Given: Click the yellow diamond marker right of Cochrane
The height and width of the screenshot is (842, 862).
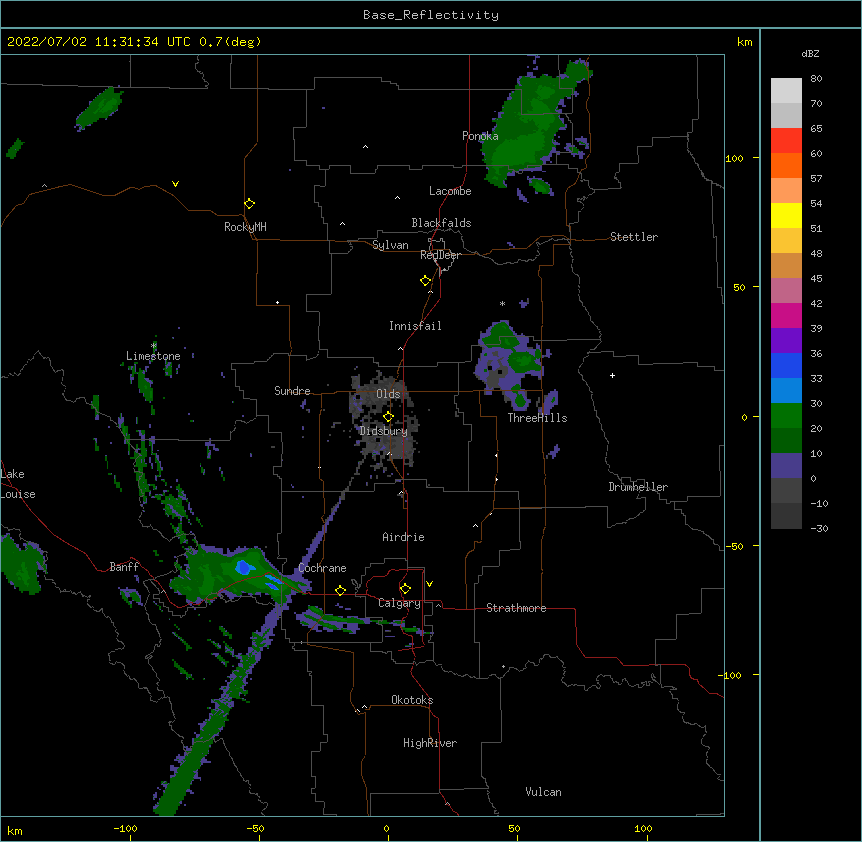Looking at the screenshot, I should coord(340,590).
